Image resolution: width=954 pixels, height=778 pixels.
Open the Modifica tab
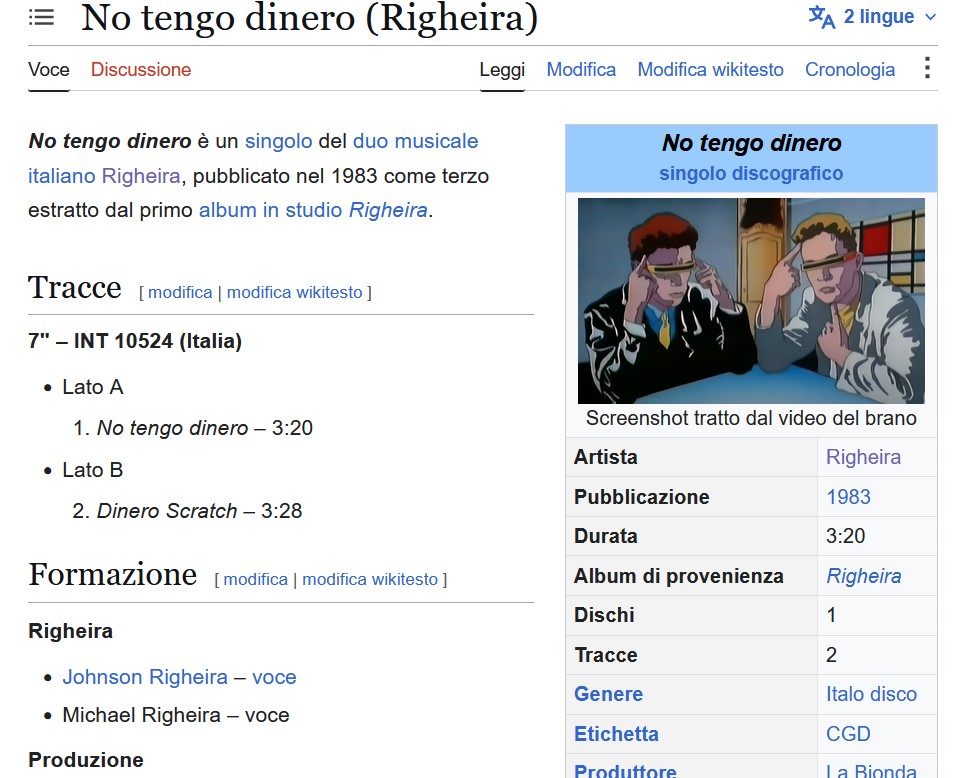tap(581, 69)
